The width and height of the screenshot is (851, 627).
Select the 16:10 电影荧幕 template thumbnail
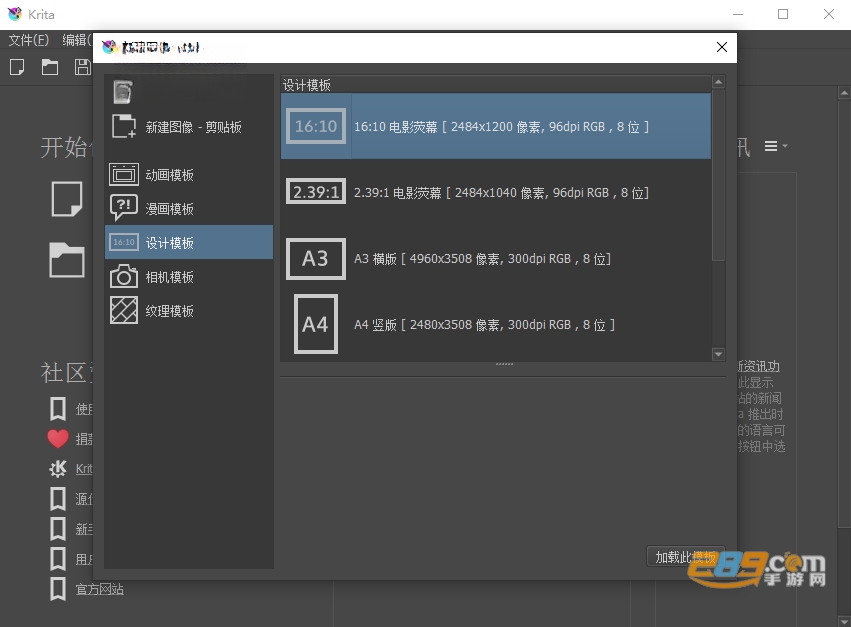coord(316,126)
